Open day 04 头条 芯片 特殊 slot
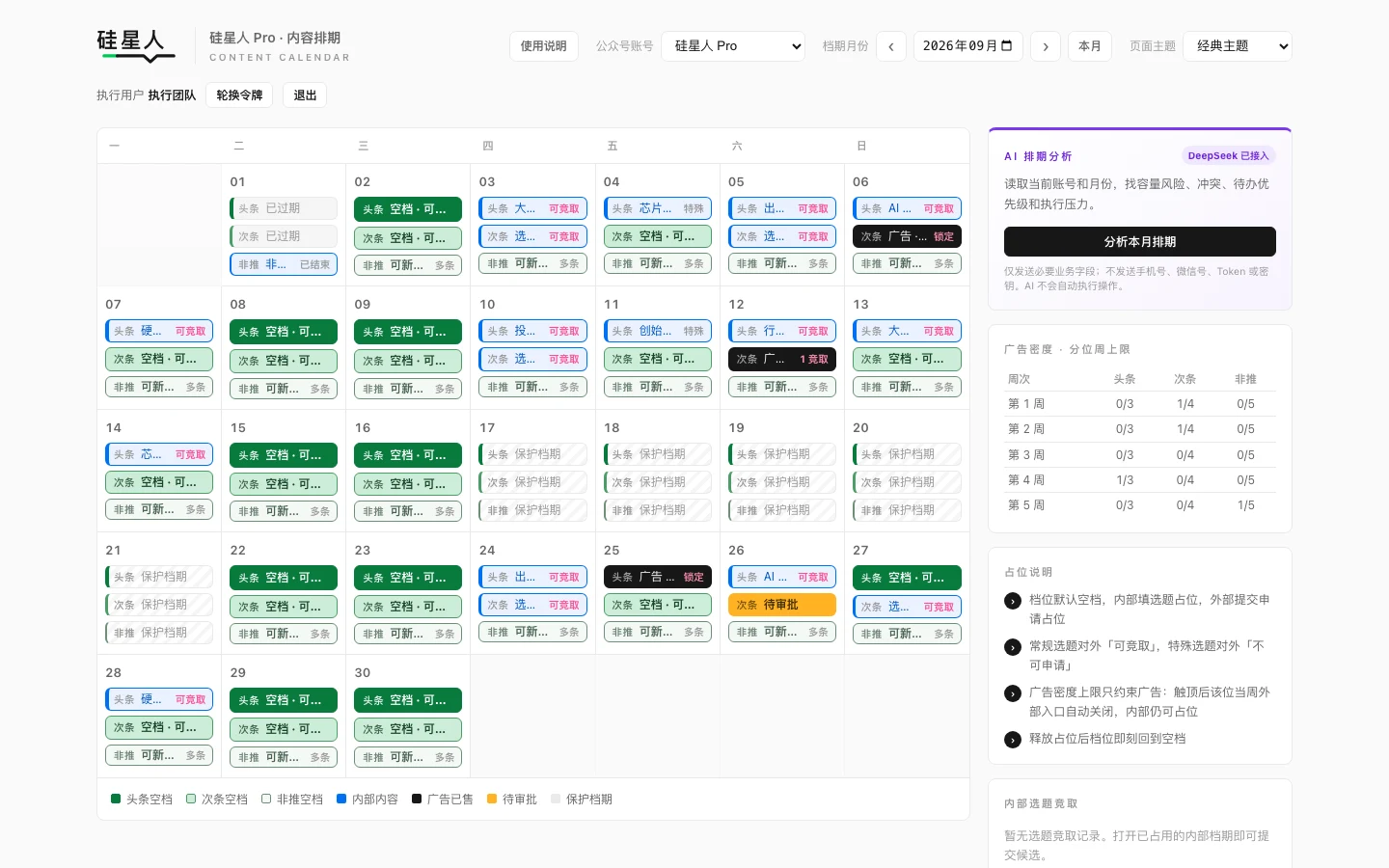The height and width of the screenshot is (868, 1389). click(658, 208)
